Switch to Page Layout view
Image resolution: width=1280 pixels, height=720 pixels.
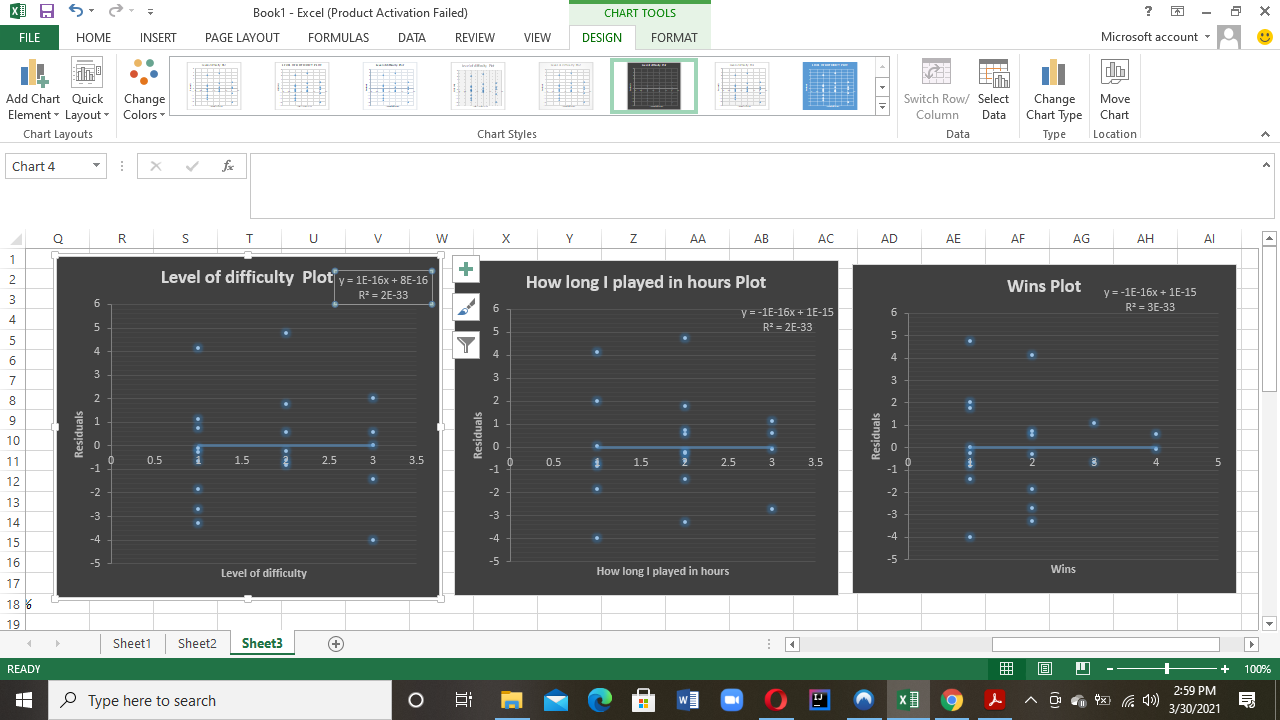[1045, 668]
